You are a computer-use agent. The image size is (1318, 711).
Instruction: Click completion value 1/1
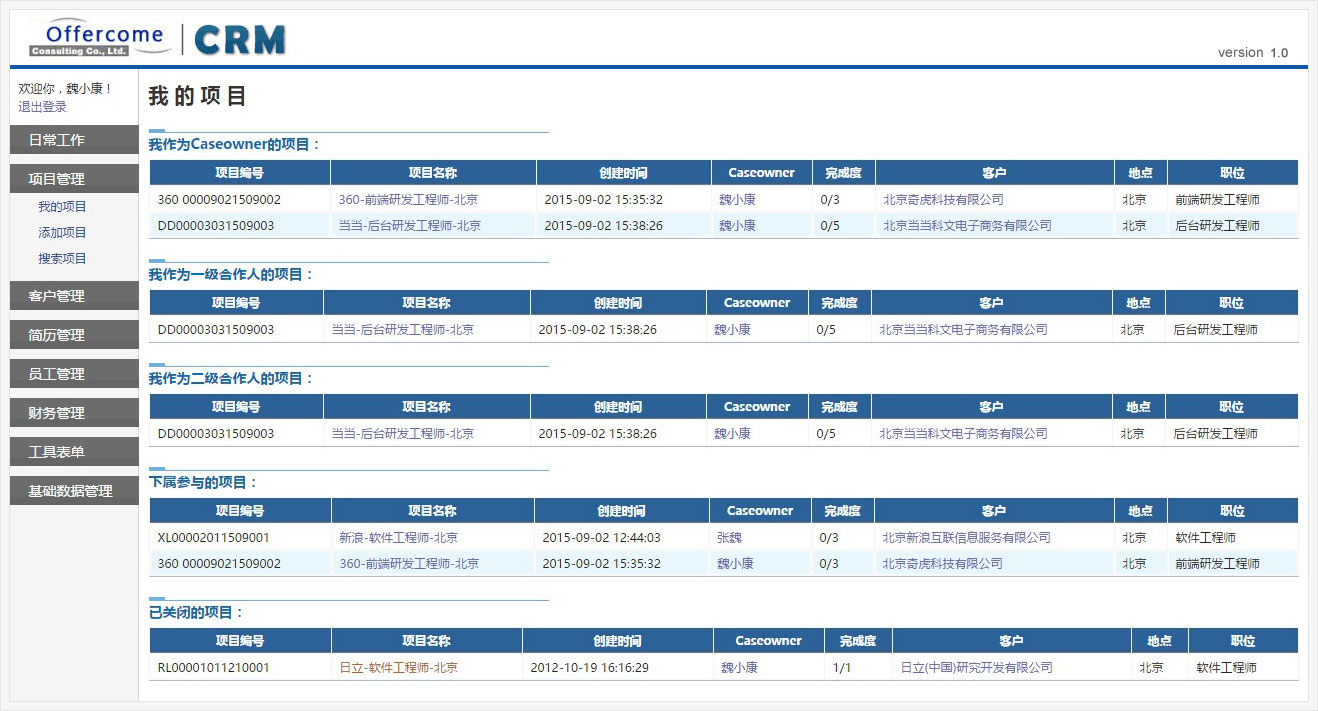842,668
